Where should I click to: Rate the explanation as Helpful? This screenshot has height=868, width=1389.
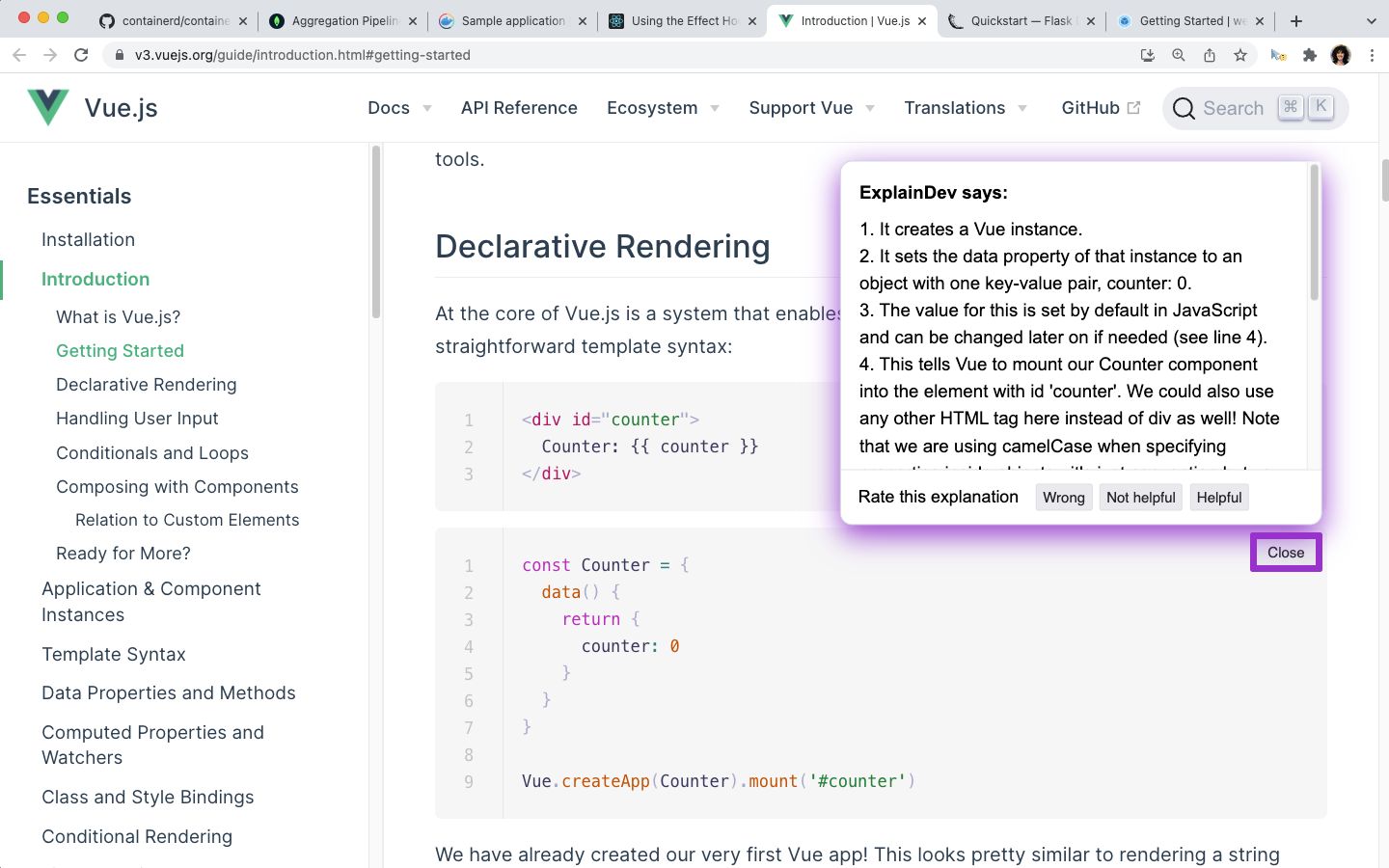[1218, 497]
